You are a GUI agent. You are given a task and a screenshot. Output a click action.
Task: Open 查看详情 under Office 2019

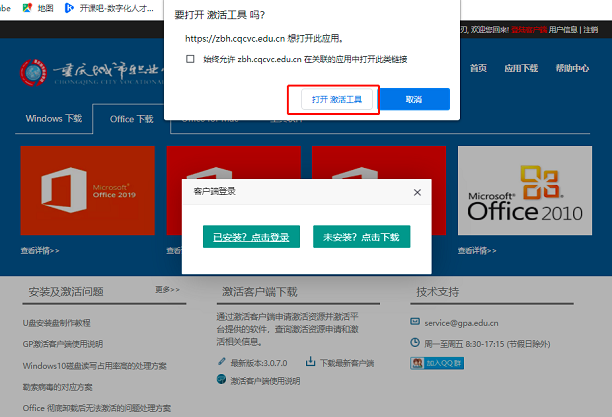coord(40,251)
